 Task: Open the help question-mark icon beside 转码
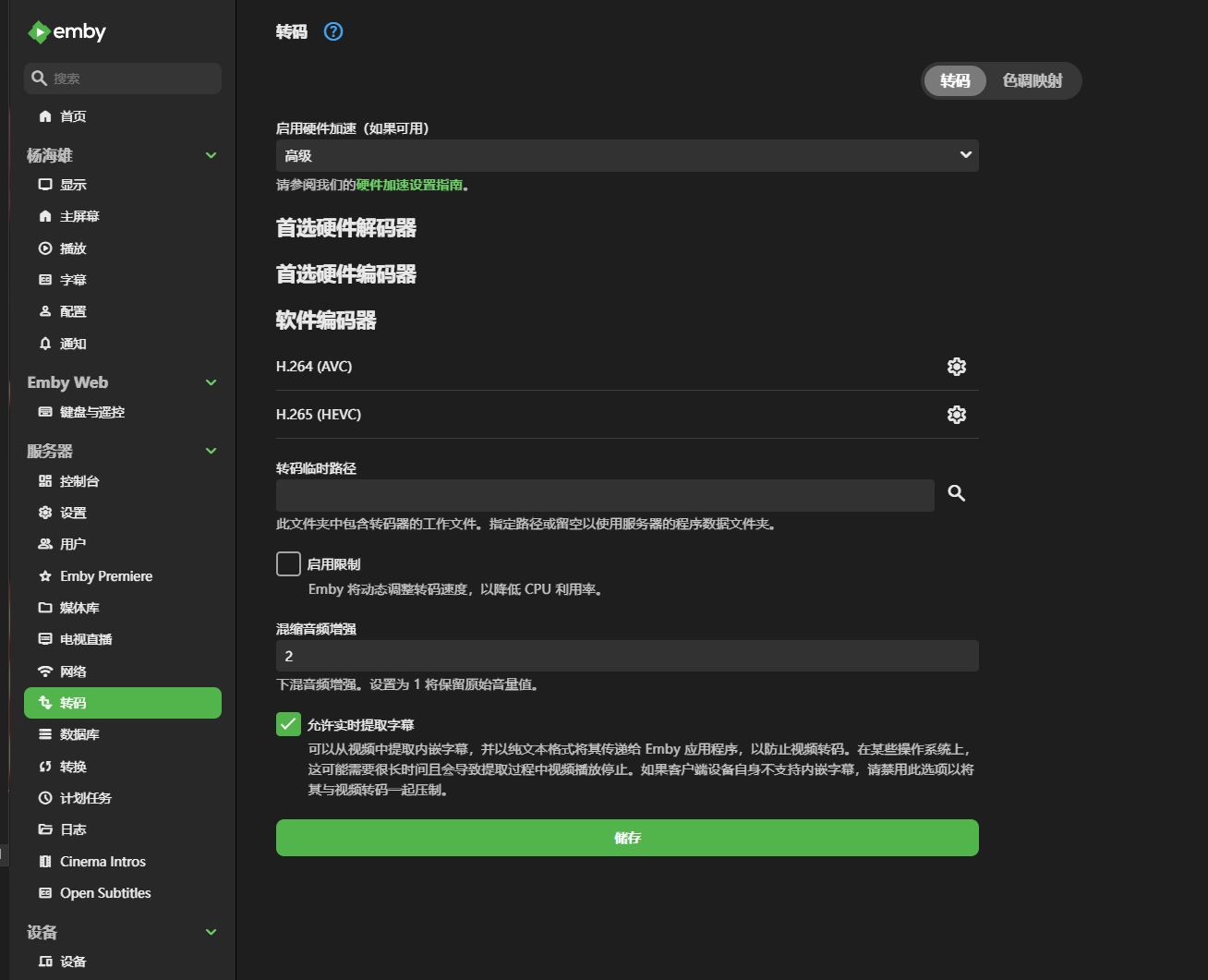pos(333,31)
